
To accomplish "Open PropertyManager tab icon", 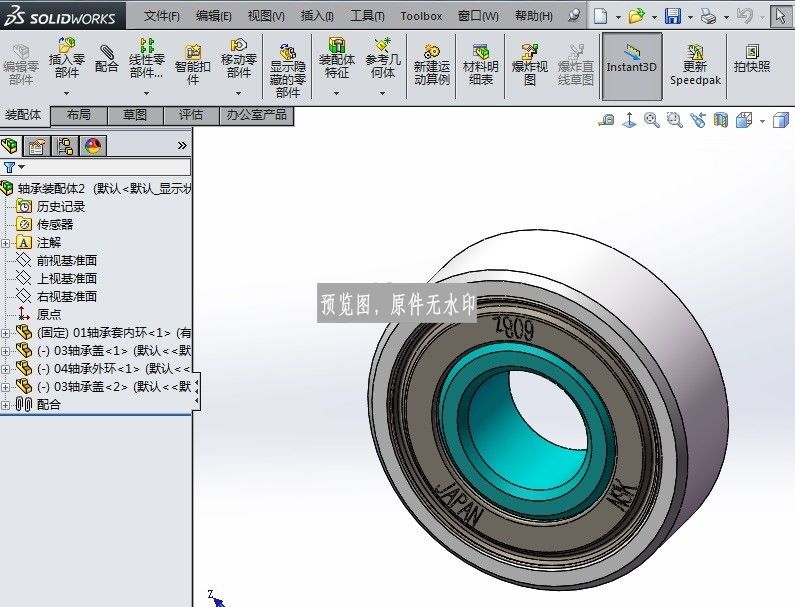I will (x=37, y=146).
